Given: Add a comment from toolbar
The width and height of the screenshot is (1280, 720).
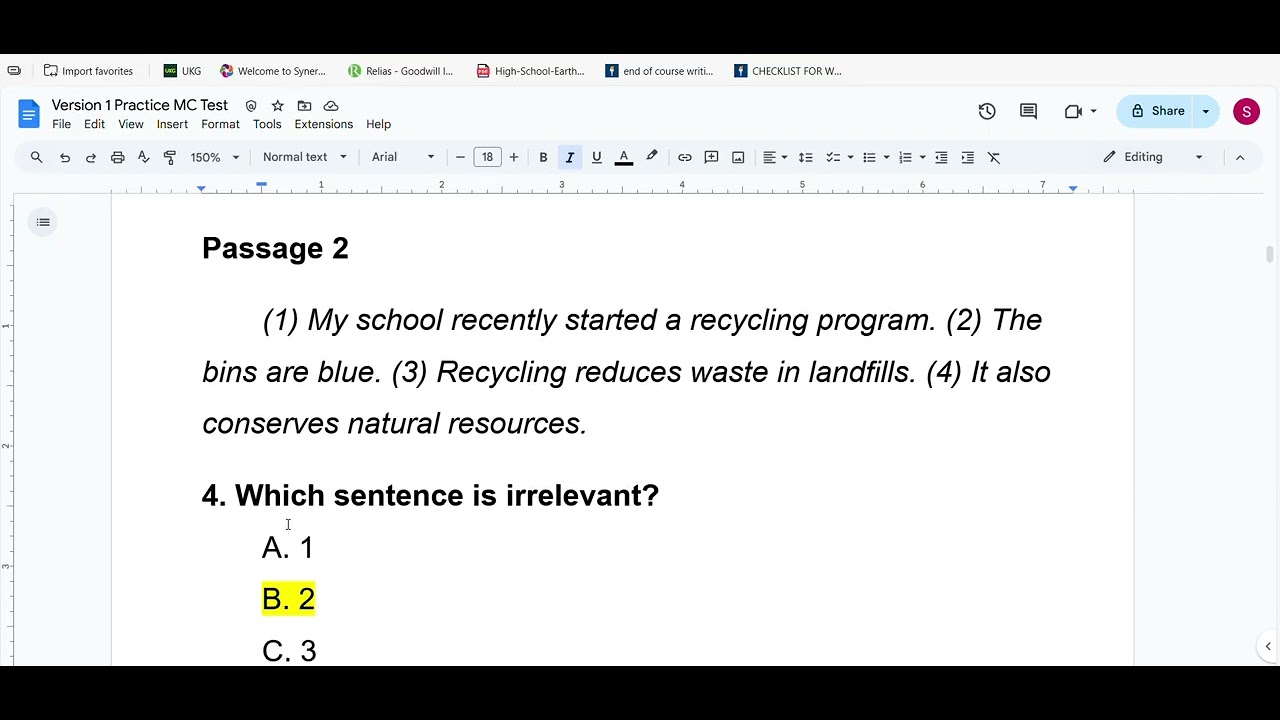Looking at the screenshot, I should pyautogui.click(x=712, y=157).
